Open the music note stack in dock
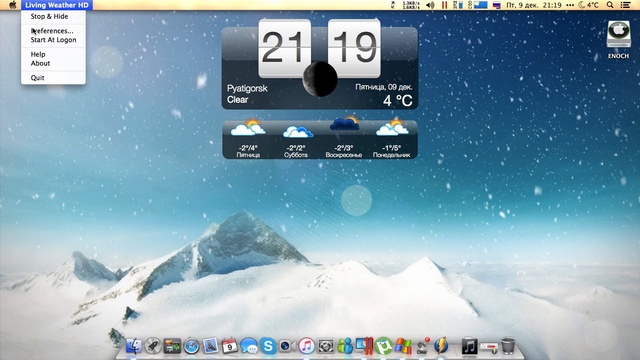Image resolution: width=640 pixels, height=360 pixels. coord(469,346)
